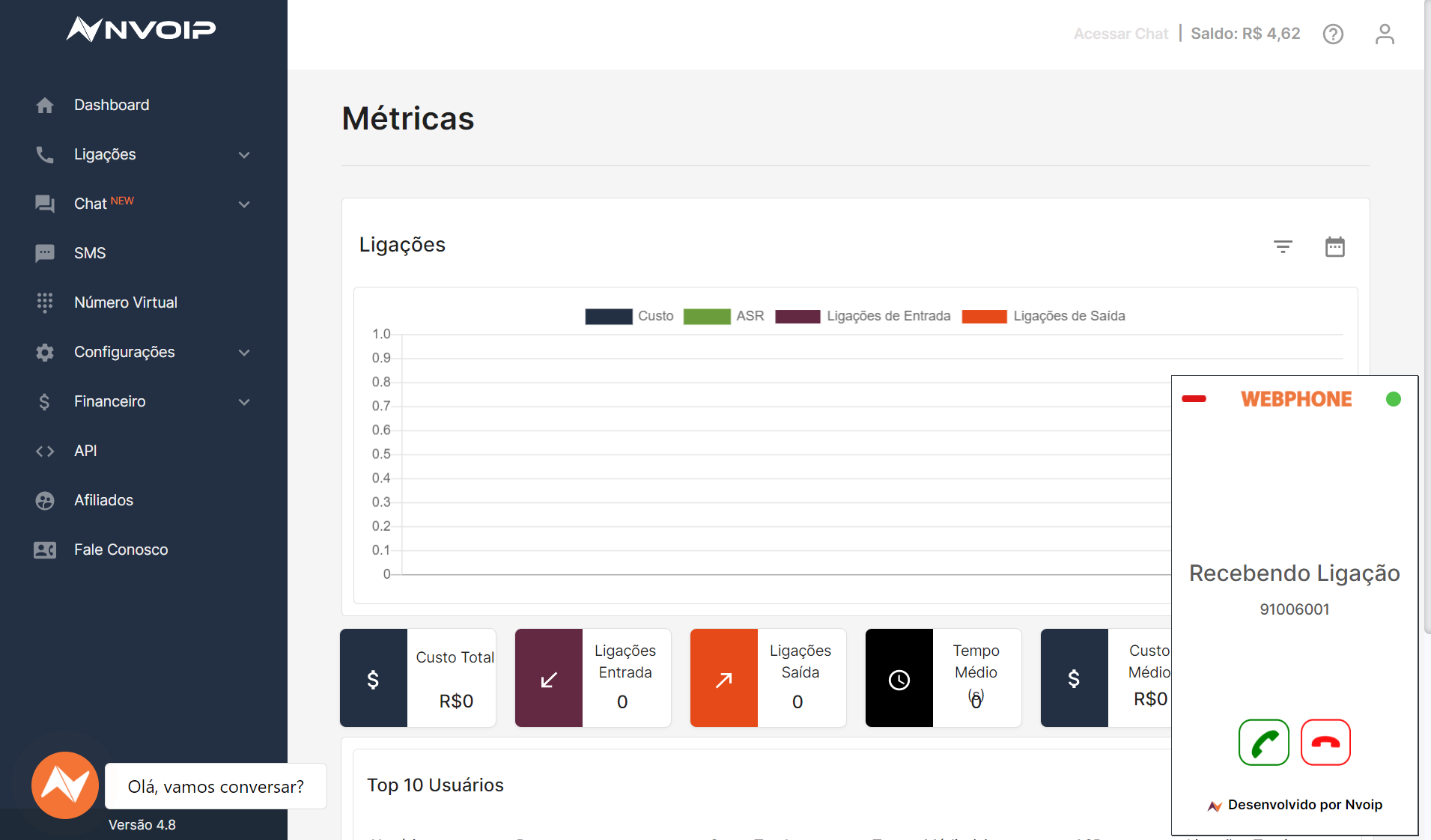
Task: Expand the Ligações sidebar menu
Action: [x=144, y=154]
